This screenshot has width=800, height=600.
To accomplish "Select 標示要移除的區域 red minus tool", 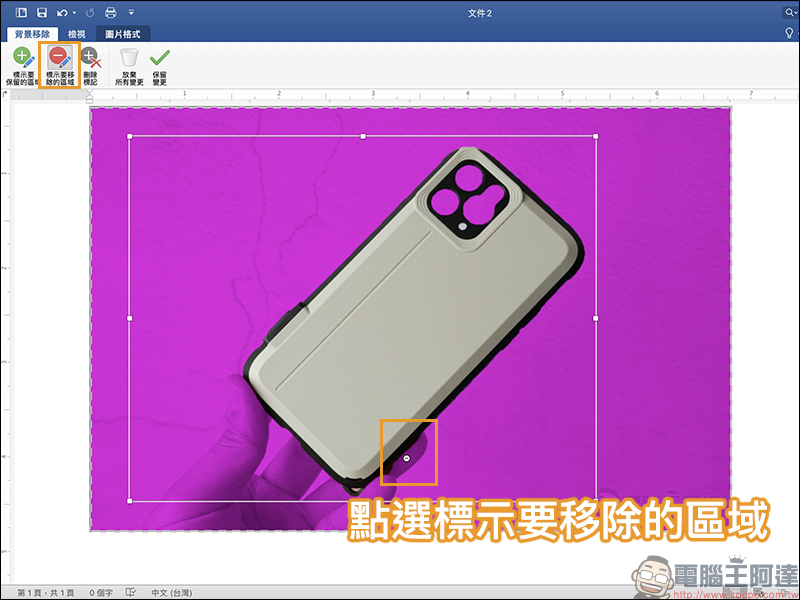I will 60,66.
